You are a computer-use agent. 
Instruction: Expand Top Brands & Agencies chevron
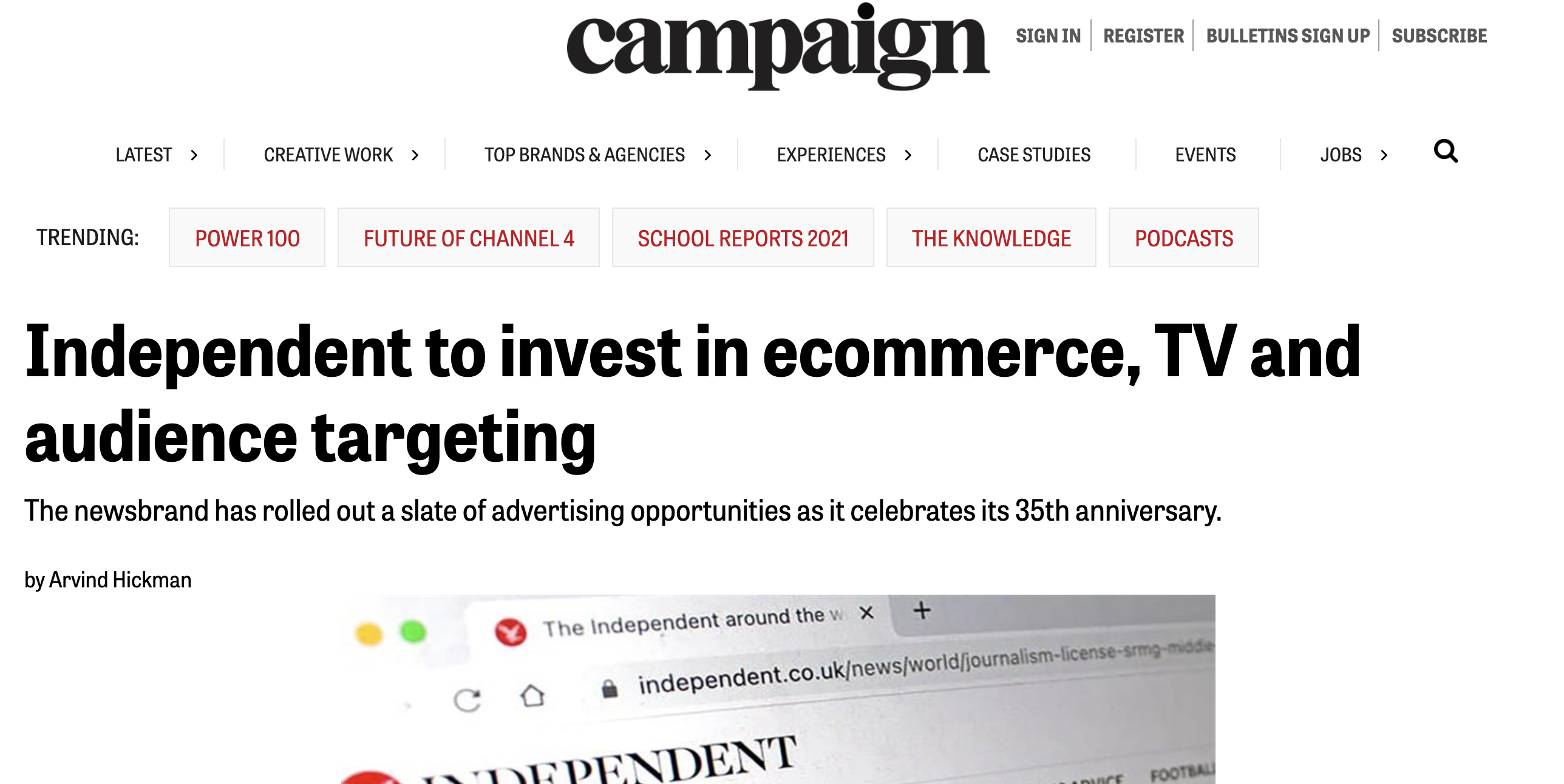[x=707, y=155]
